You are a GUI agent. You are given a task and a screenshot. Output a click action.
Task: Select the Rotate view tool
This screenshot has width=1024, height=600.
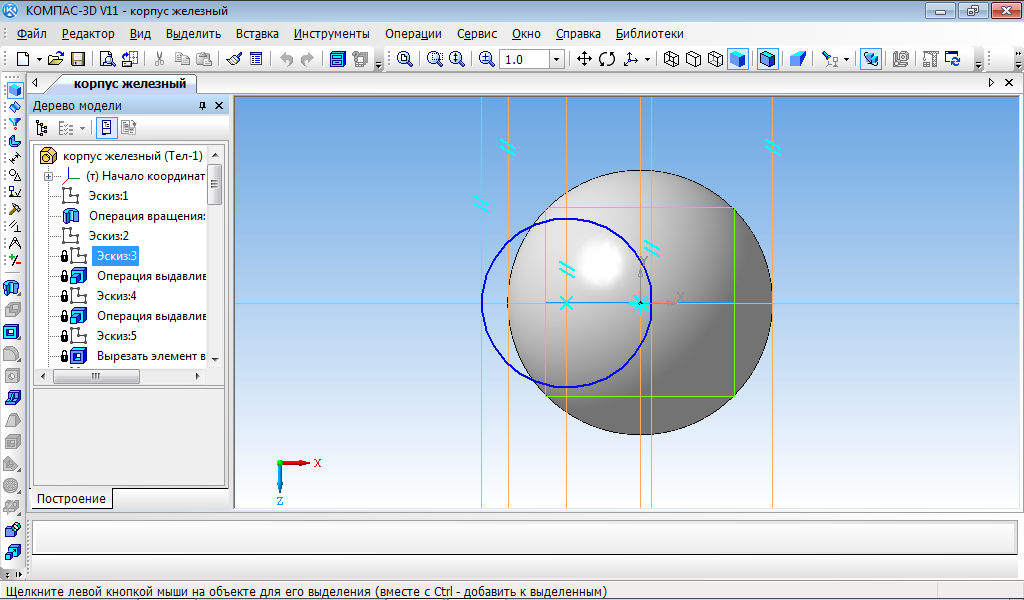click(607, 60)
